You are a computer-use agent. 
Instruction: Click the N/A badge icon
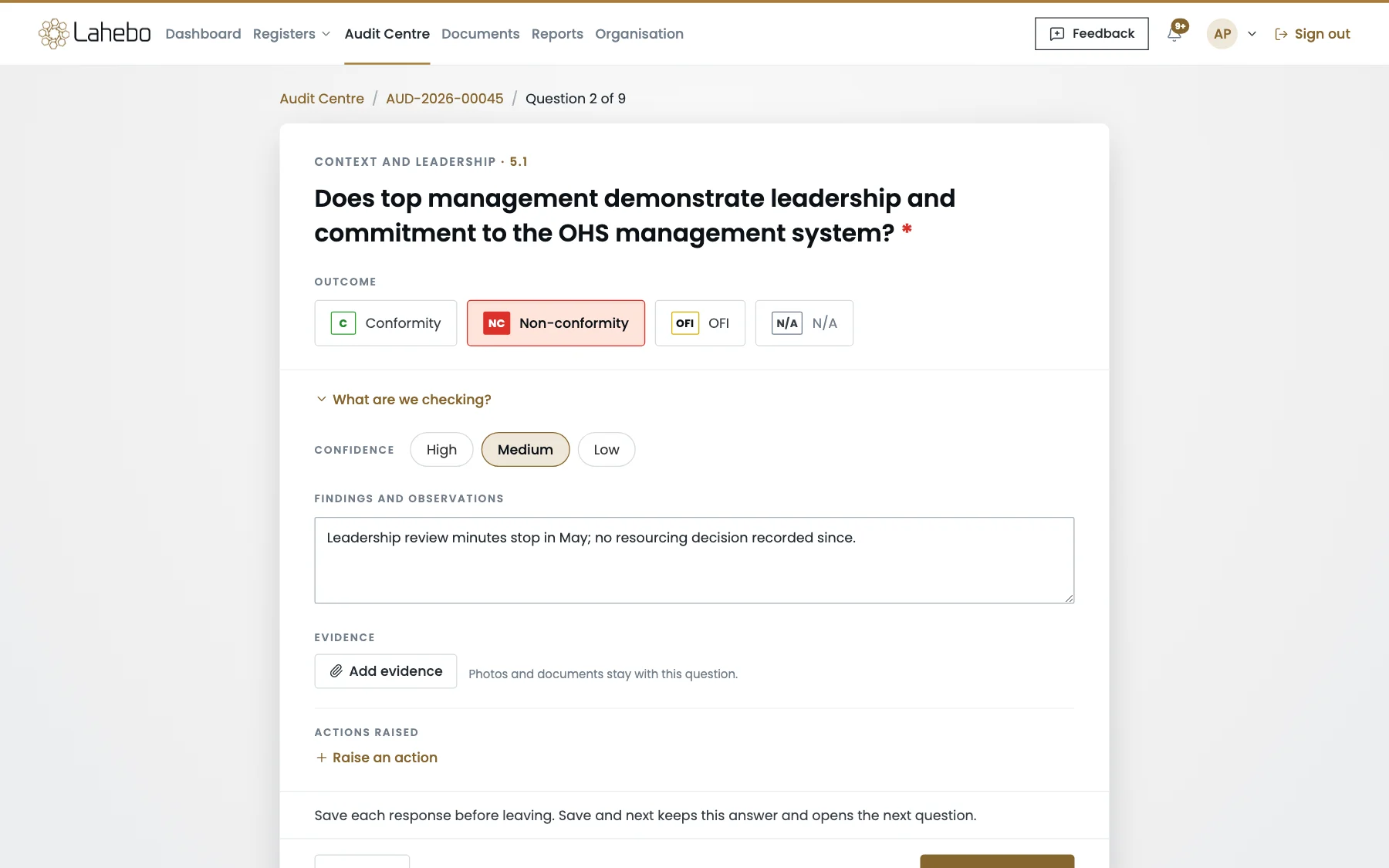click(787, 323)
